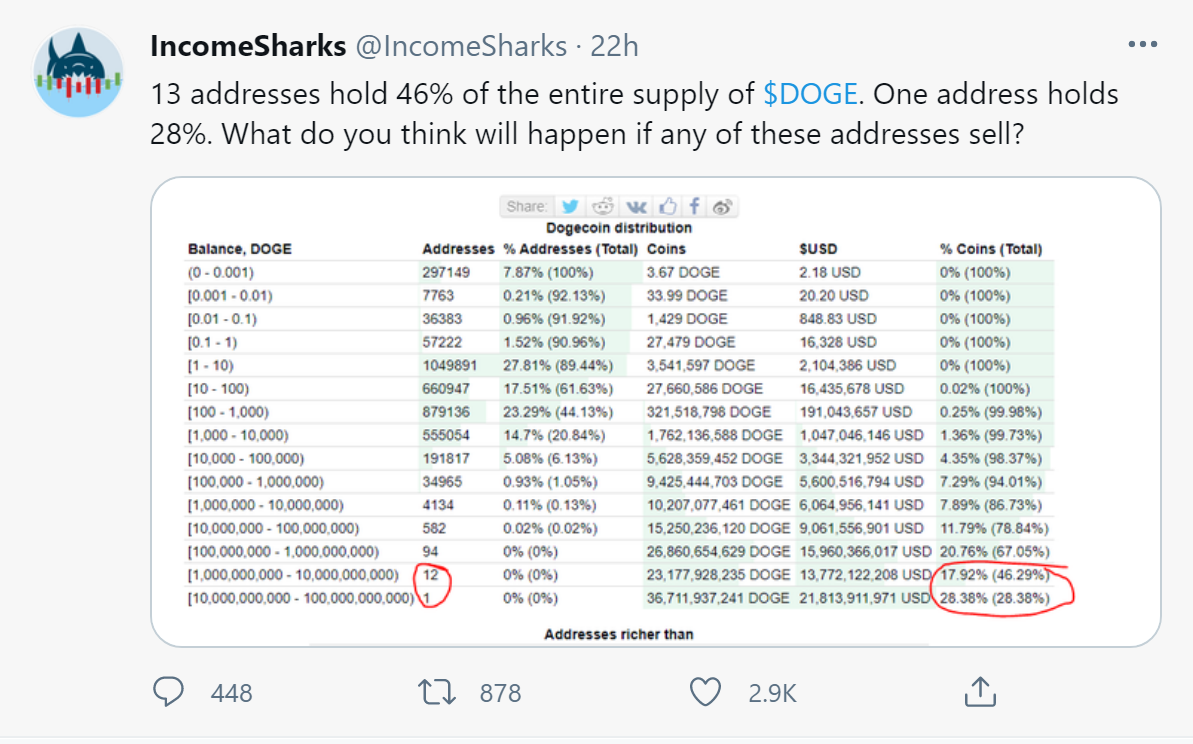Open the IncomeSharks display name link

pyautogui.click(x=248, y=46)
